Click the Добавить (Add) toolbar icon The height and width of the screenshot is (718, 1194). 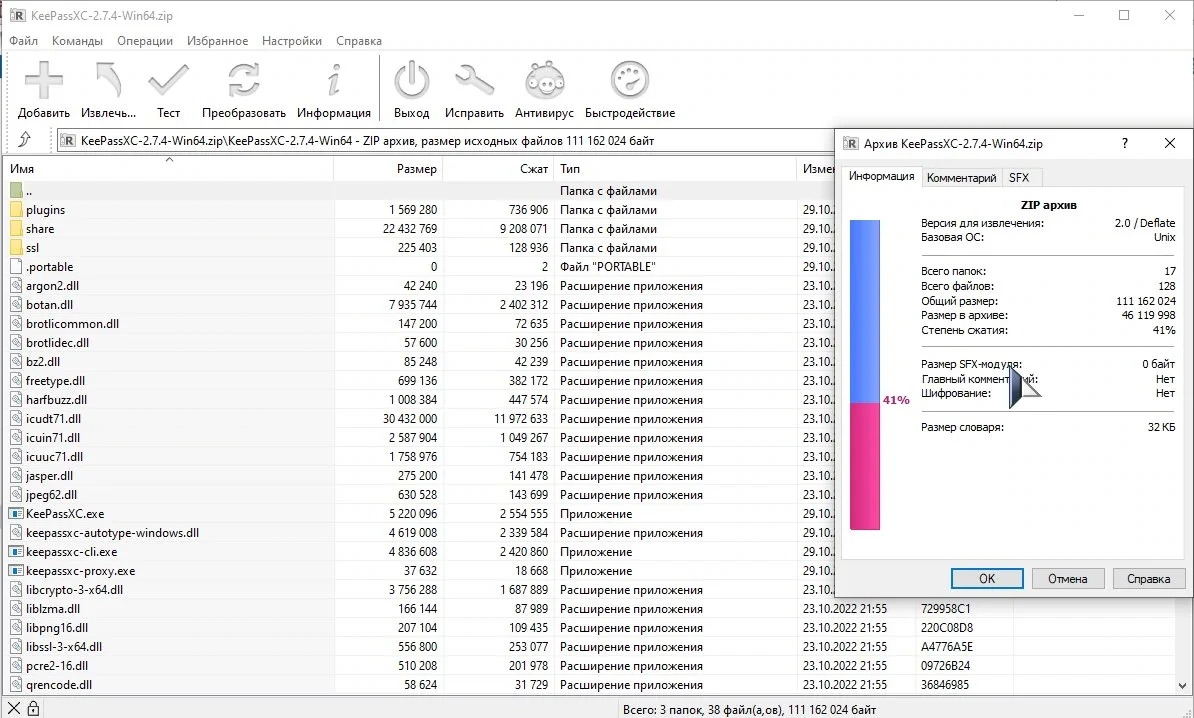43,80
